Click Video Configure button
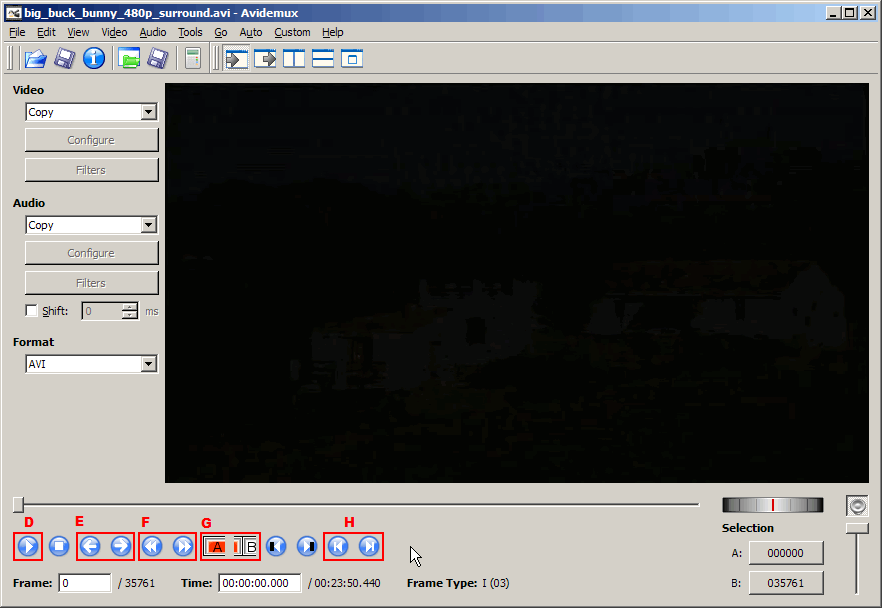The image size is (882, 608). [x=92, y=140]
